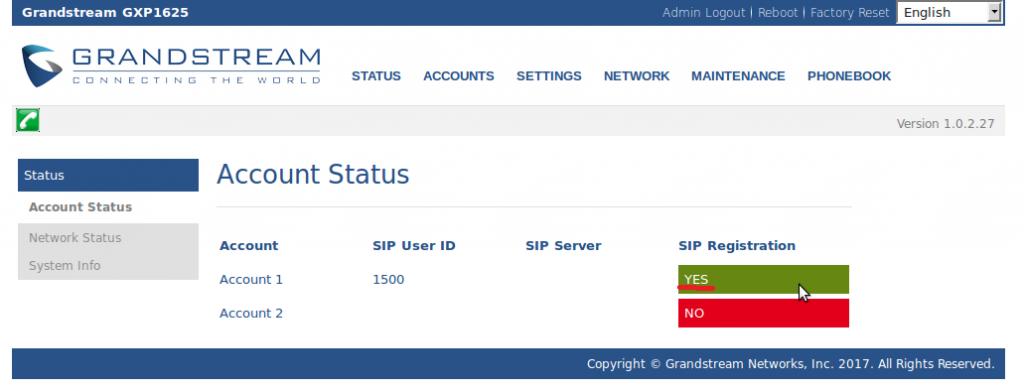The width and height of the screenshot is (1024, 392).
Task: Open the English language dropdown
Action: 949,12
